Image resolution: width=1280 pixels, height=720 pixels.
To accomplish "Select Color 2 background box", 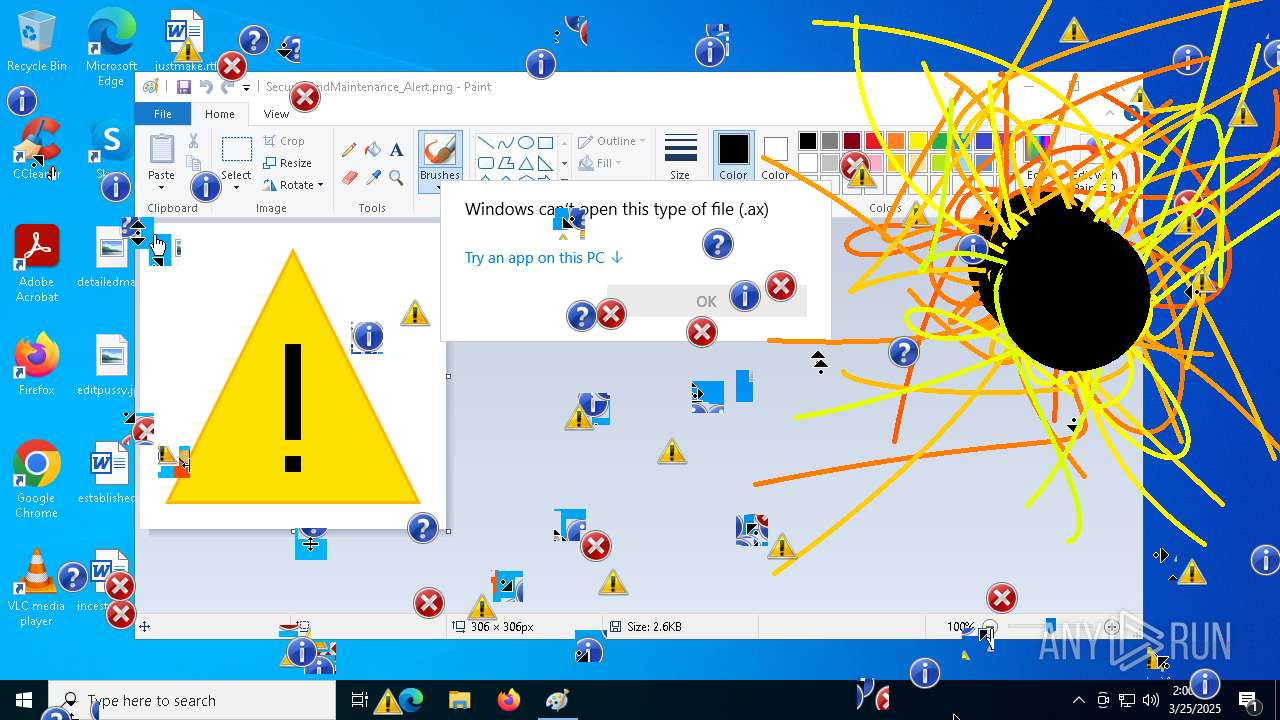I will click(x=775, y=156).
